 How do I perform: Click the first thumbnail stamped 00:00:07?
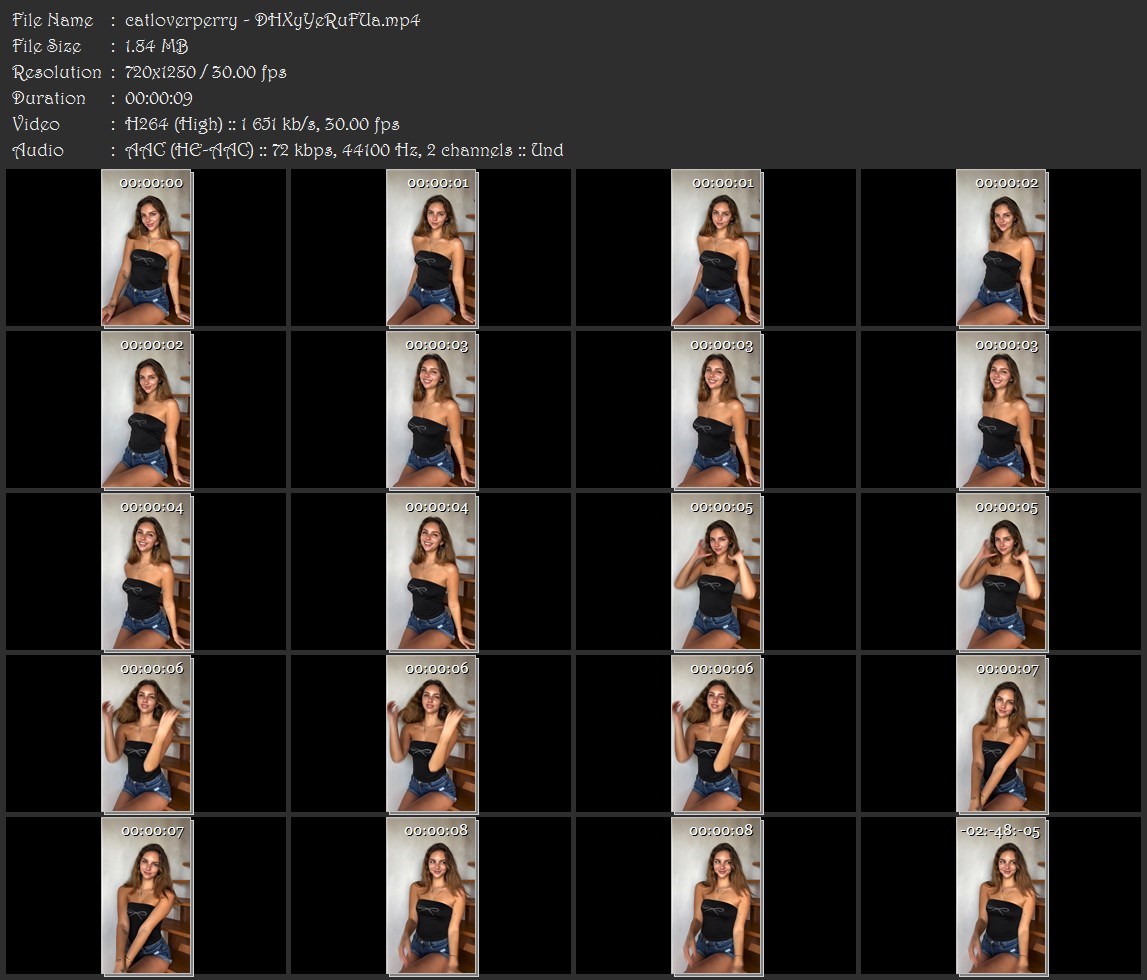[x=1001, y=734]
